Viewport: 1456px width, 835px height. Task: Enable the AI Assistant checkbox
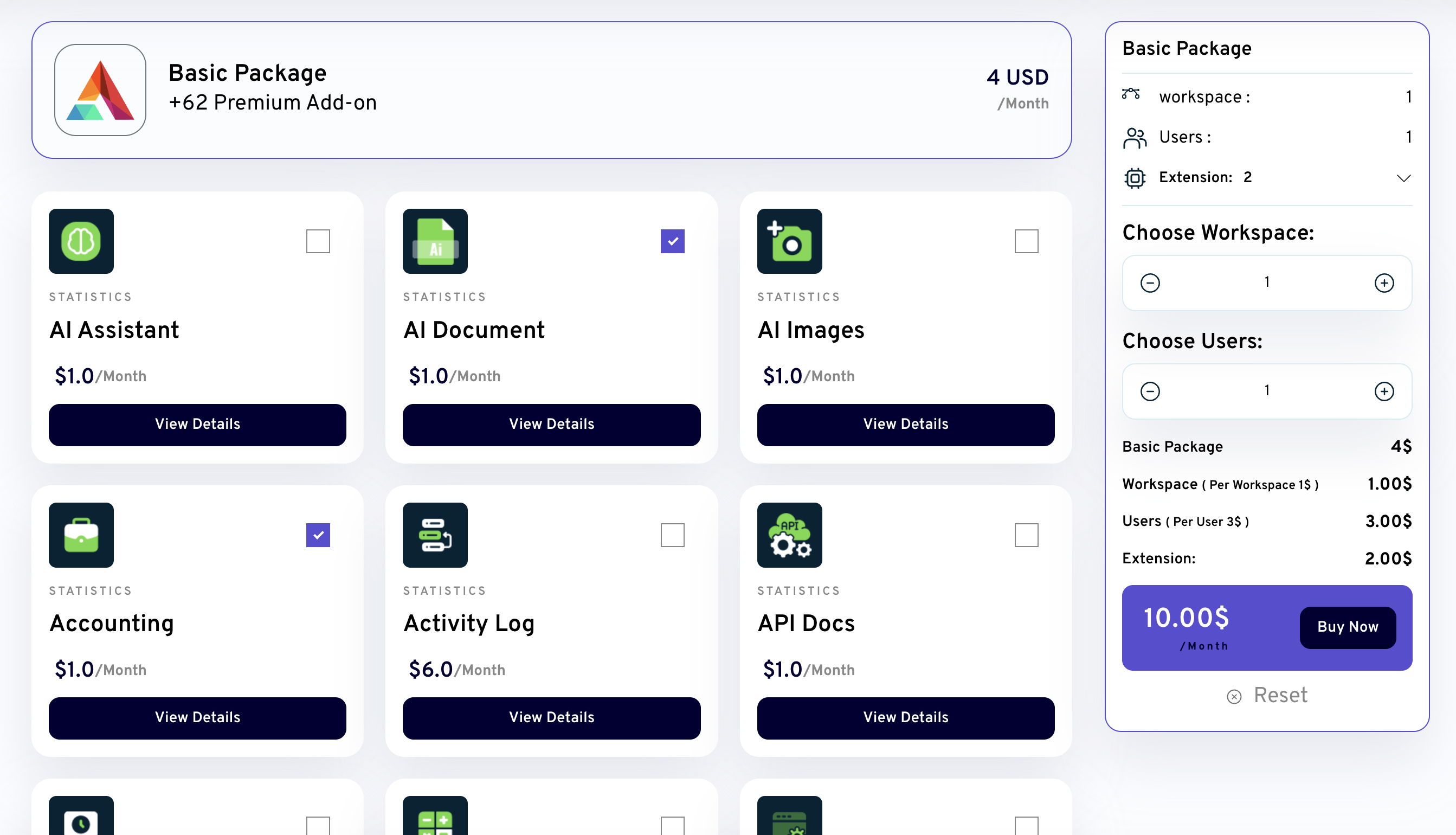(x=318, y=241)
